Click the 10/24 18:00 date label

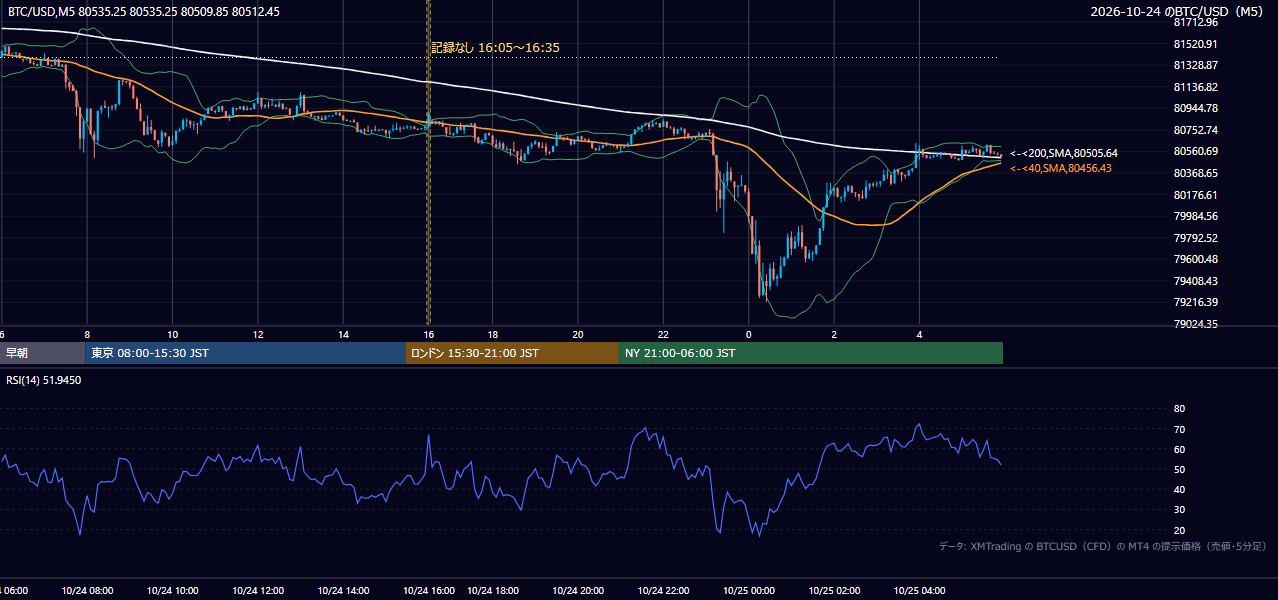click(493, 591)
